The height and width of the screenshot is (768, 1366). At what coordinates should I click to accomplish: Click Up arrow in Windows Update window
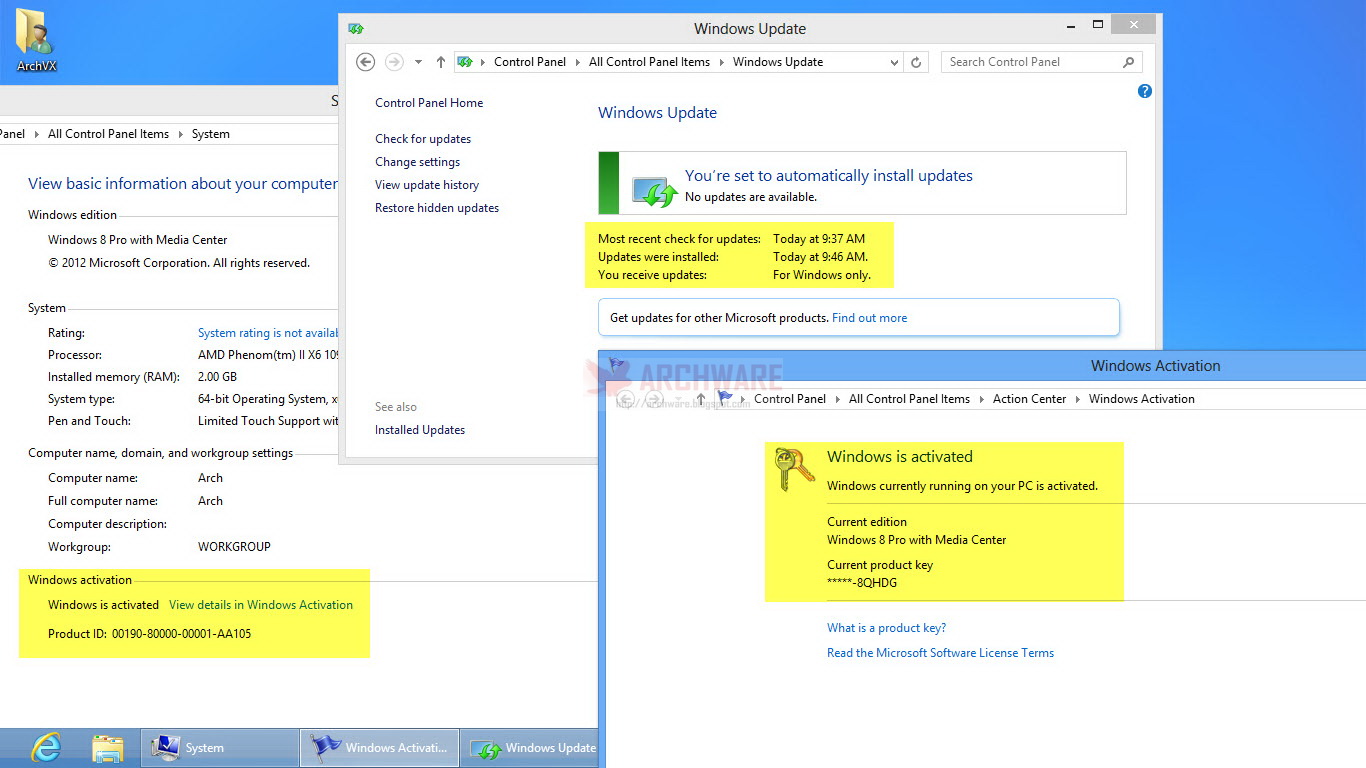coord(441,62)
